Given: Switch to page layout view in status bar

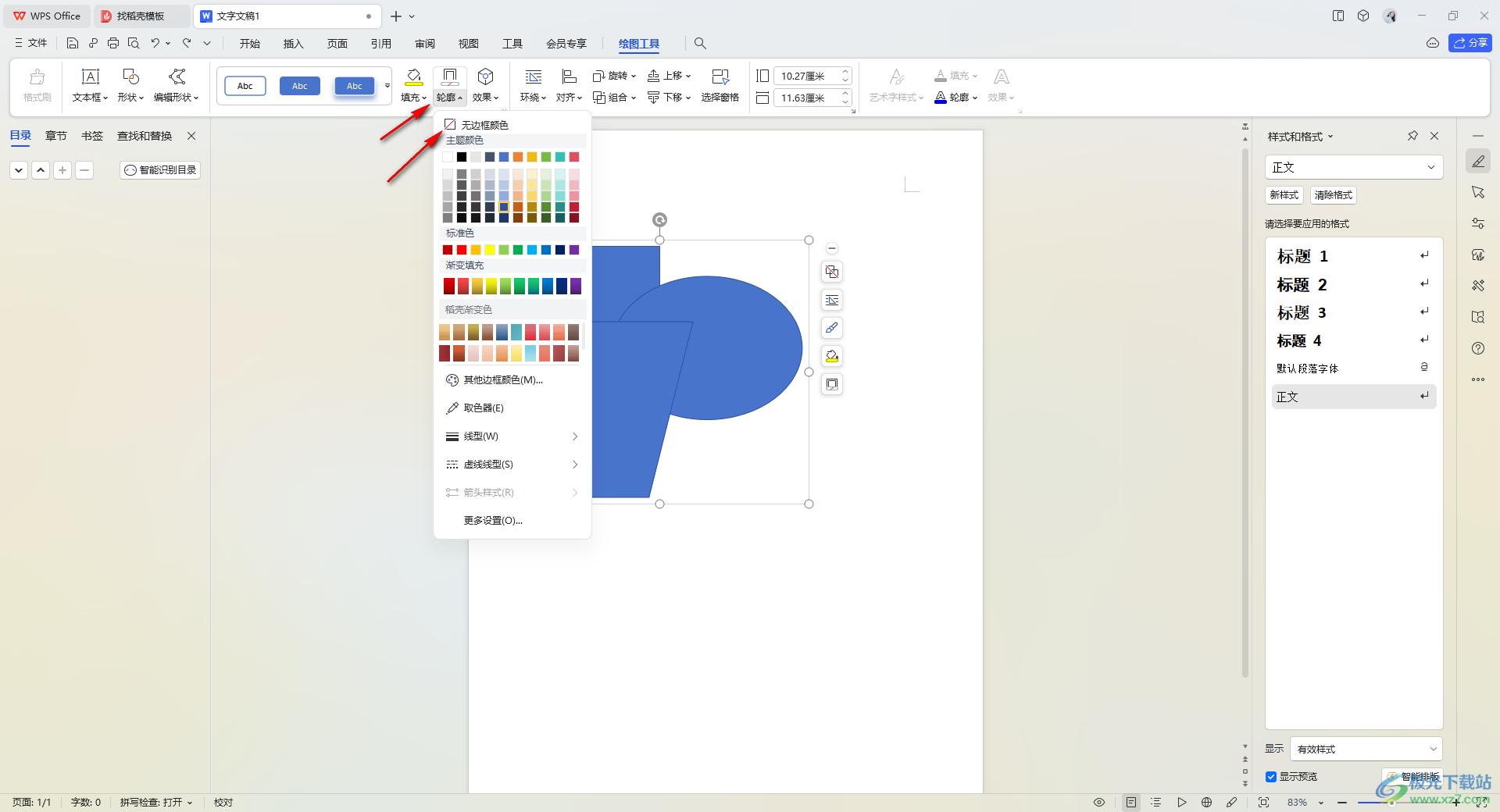Looking at the screenshot, I should click(x=1131, y=802).
